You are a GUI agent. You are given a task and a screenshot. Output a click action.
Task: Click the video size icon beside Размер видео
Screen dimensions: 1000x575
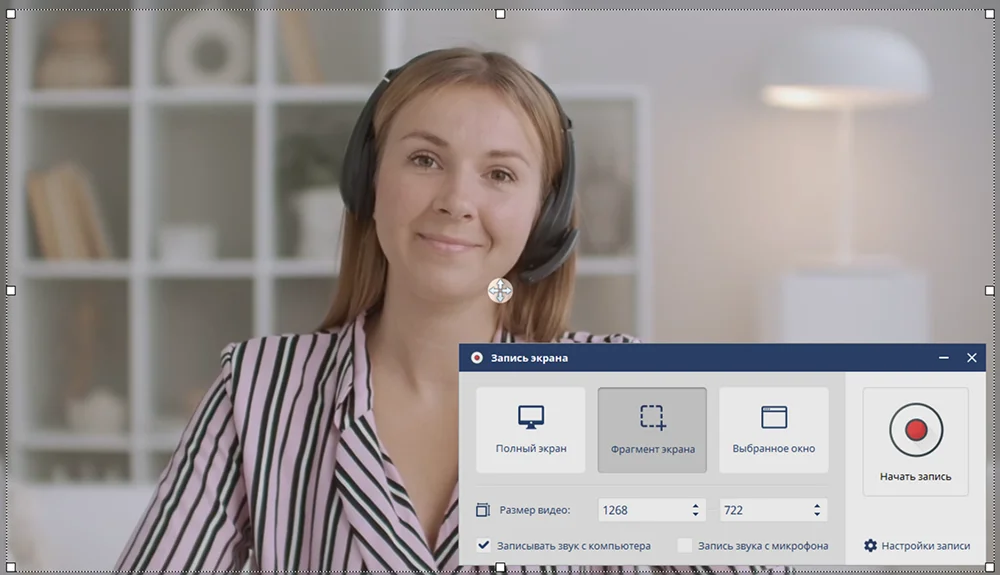click(x=483, y=510)
